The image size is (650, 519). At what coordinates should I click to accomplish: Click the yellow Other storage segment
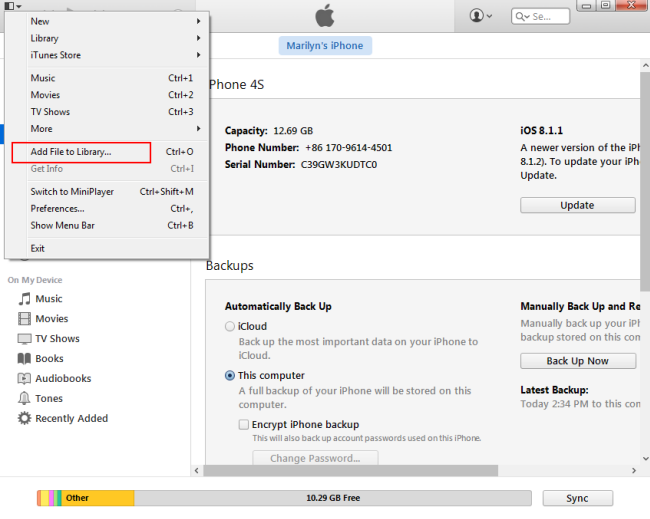[98, 498]
